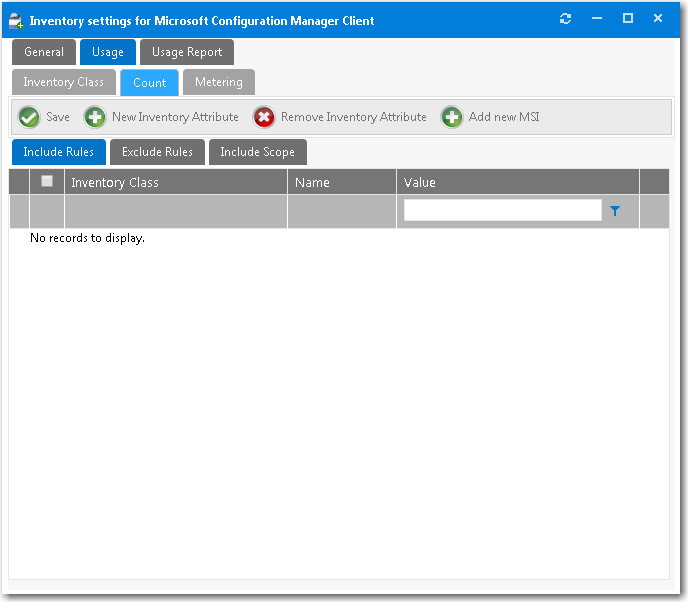Open the Include Scope tab
The width and height of the screenshot is (688, 602).
pos(258,152)
